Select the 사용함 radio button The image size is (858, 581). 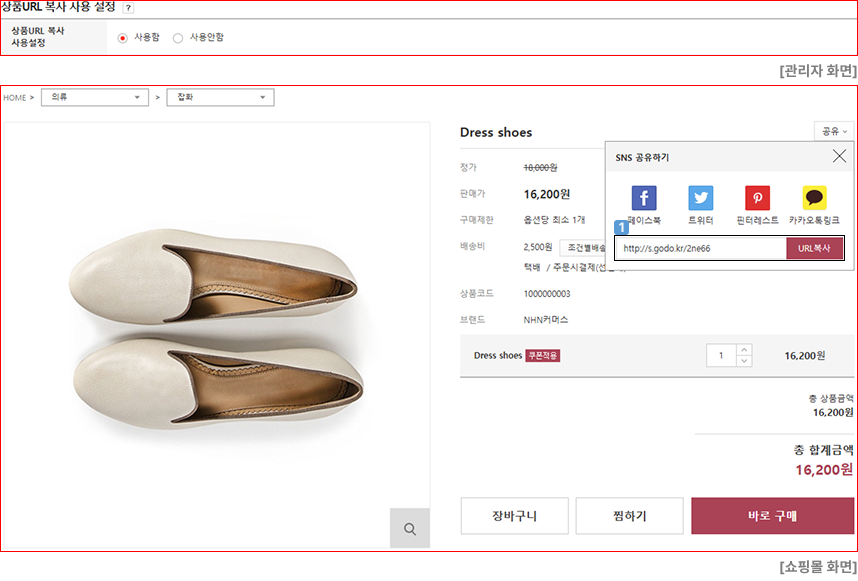point(123,38)
